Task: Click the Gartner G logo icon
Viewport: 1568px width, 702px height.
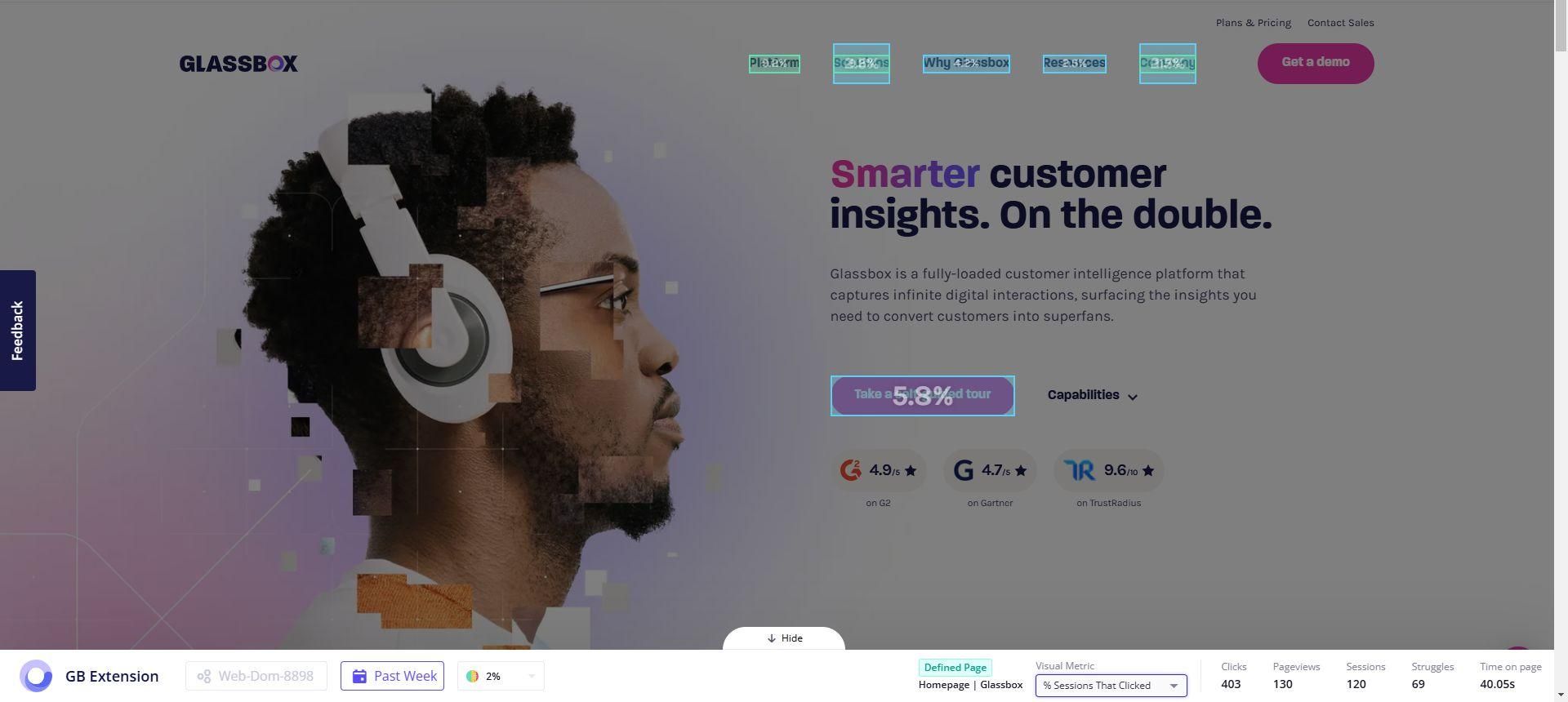Action: (964, 470)
